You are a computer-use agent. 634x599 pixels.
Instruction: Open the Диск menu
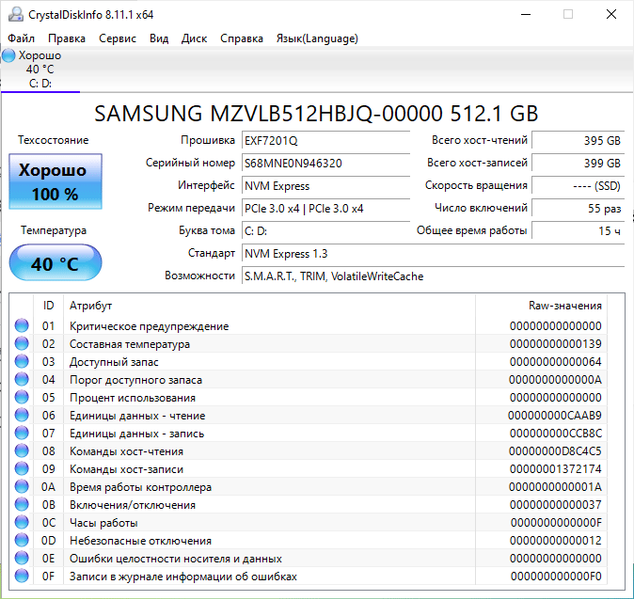pyautogui.click(x=194, y=38)
